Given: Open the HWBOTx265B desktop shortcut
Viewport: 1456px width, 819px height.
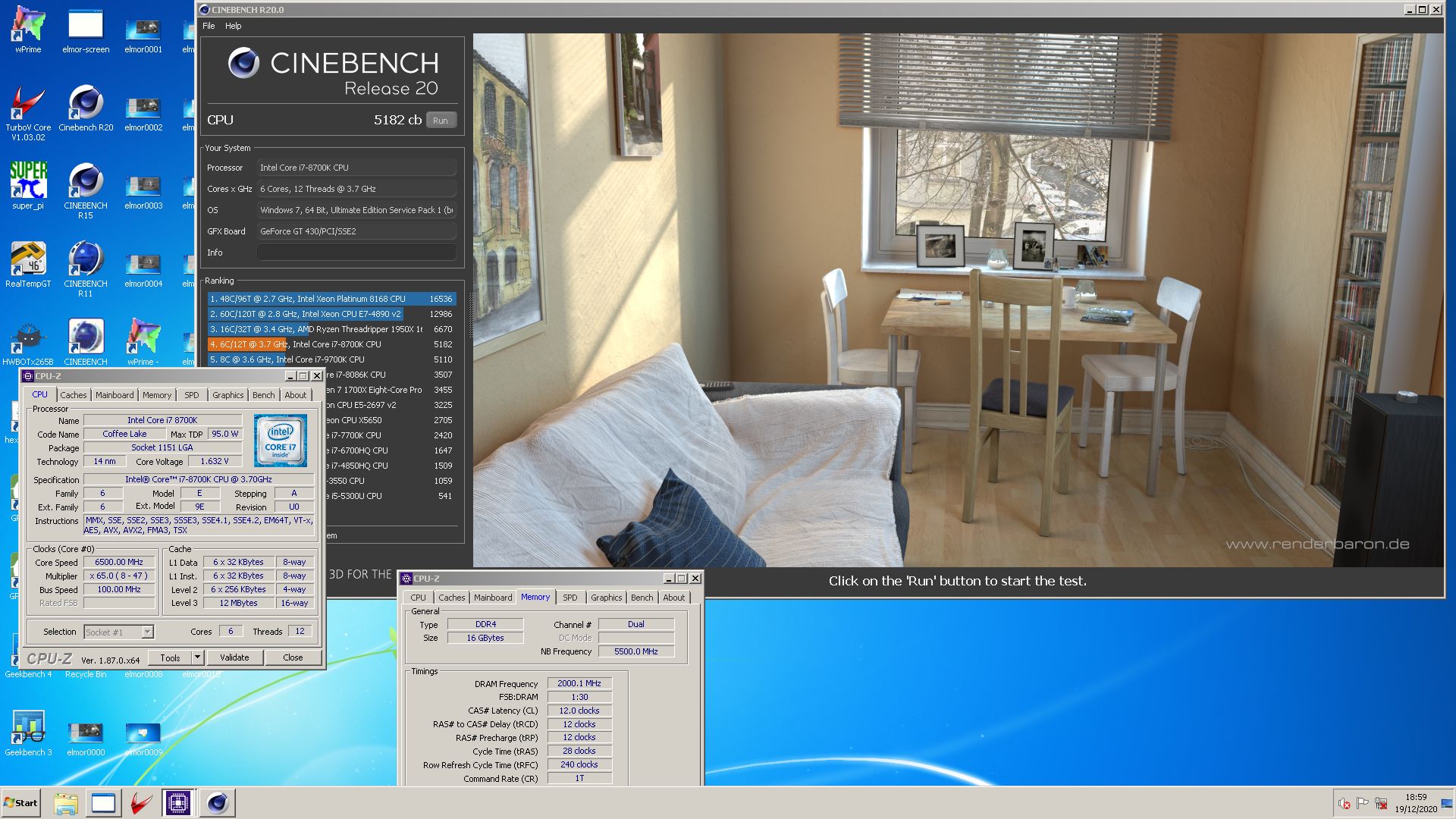Looking at the screenshot, I should (x=28, y=343).
